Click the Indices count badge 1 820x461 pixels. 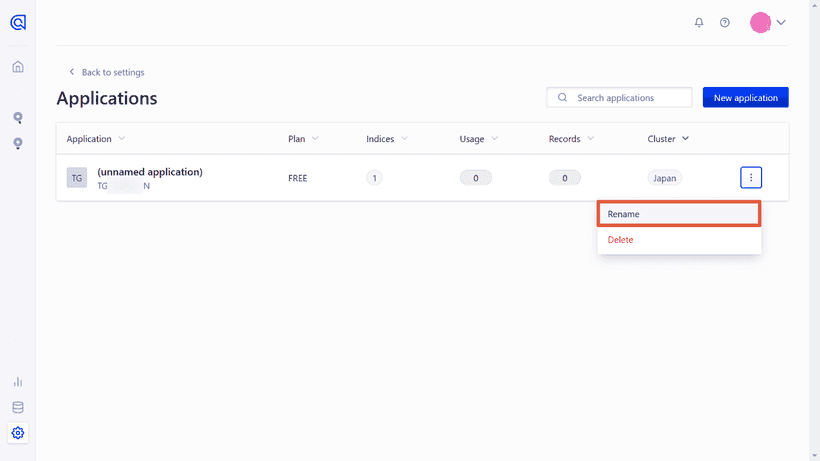pos(374,178)
